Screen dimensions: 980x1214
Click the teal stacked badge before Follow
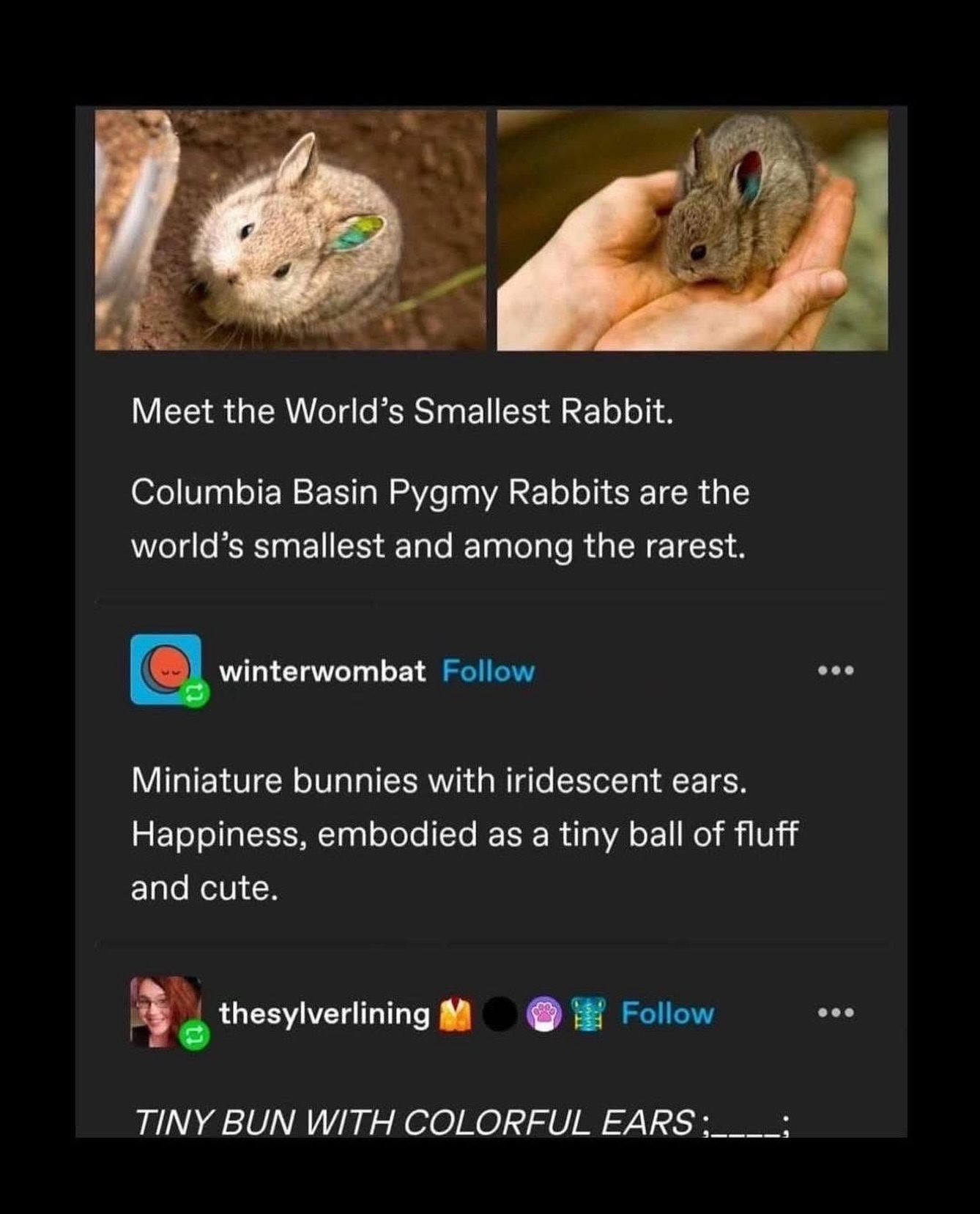pyautogui.click(x=588, y=1014)
